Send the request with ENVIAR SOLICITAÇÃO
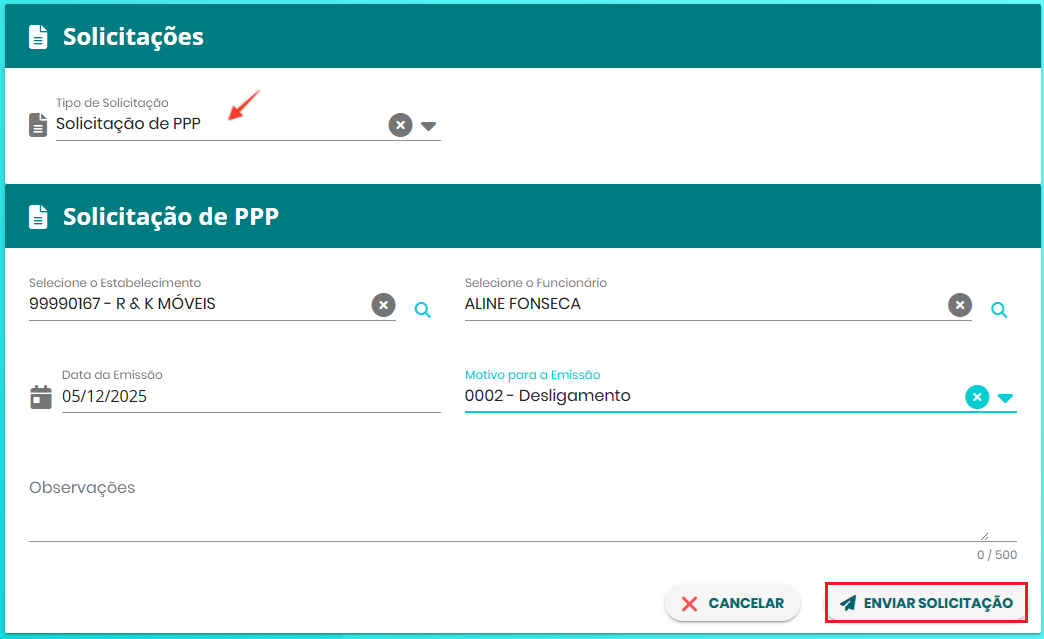Screen dimensions: 1044x639 click(x=926, y=603)
